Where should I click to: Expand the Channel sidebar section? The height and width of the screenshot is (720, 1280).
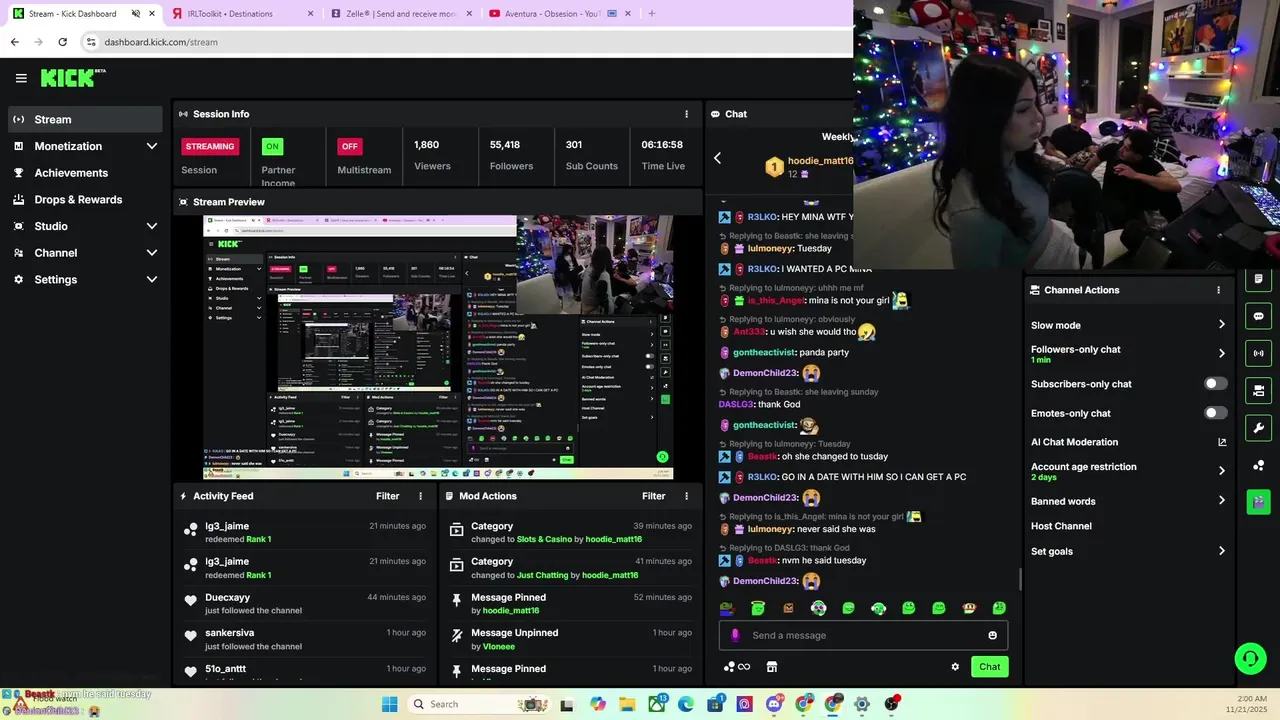click(x=85, y=253)
